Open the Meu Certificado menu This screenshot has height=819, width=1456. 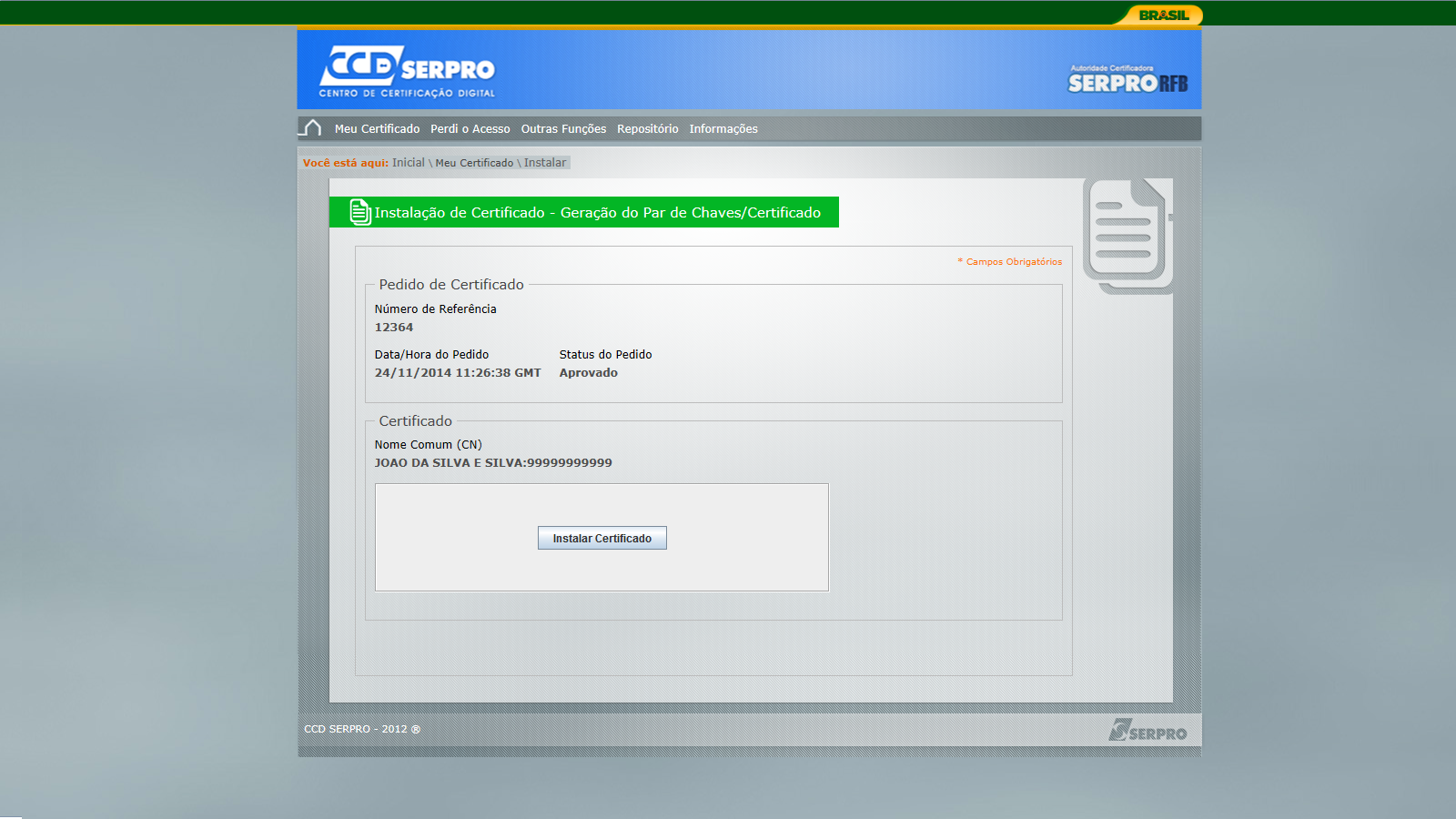click(377, 129)
